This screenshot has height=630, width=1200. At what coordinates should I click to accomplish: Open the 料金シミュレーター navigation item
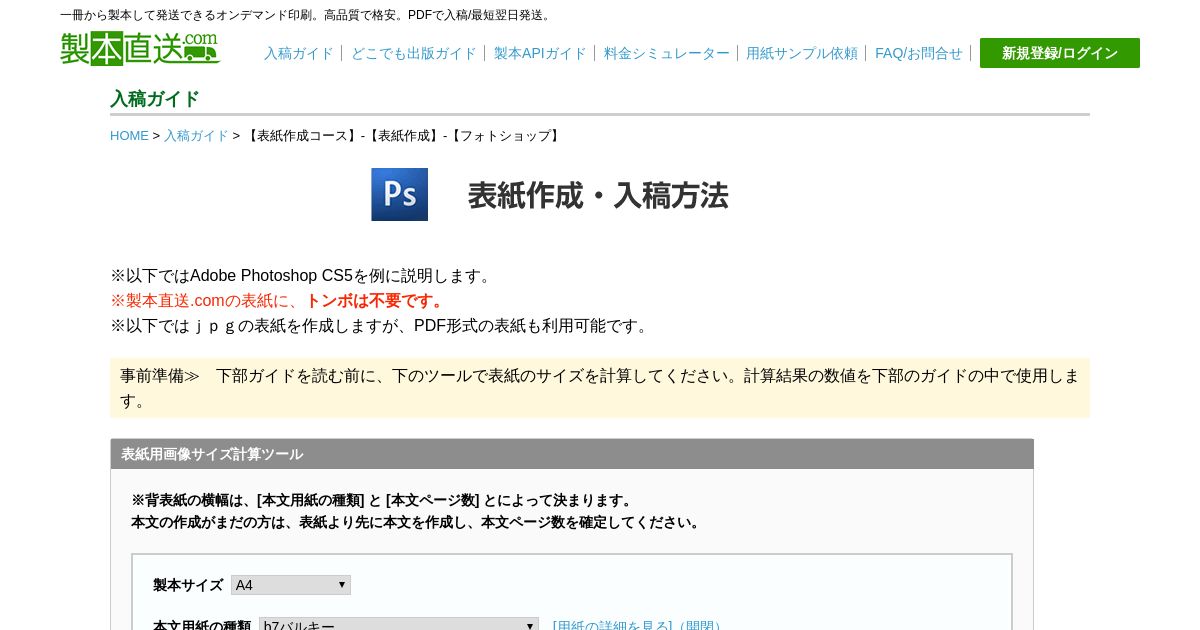[666, 54]
